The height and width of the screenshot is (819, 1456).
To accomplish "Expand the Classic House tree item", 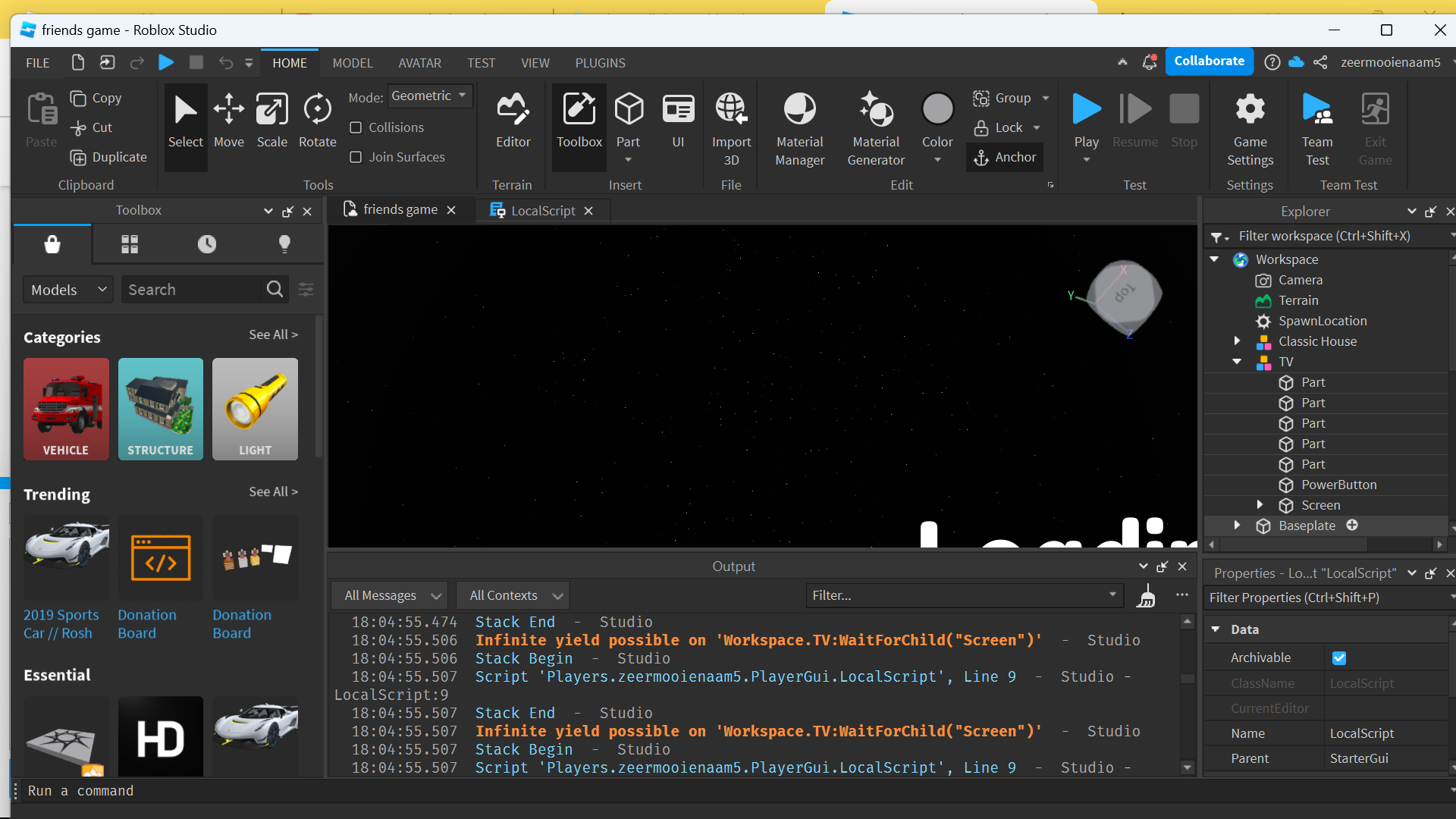I will pos(1238,341).
